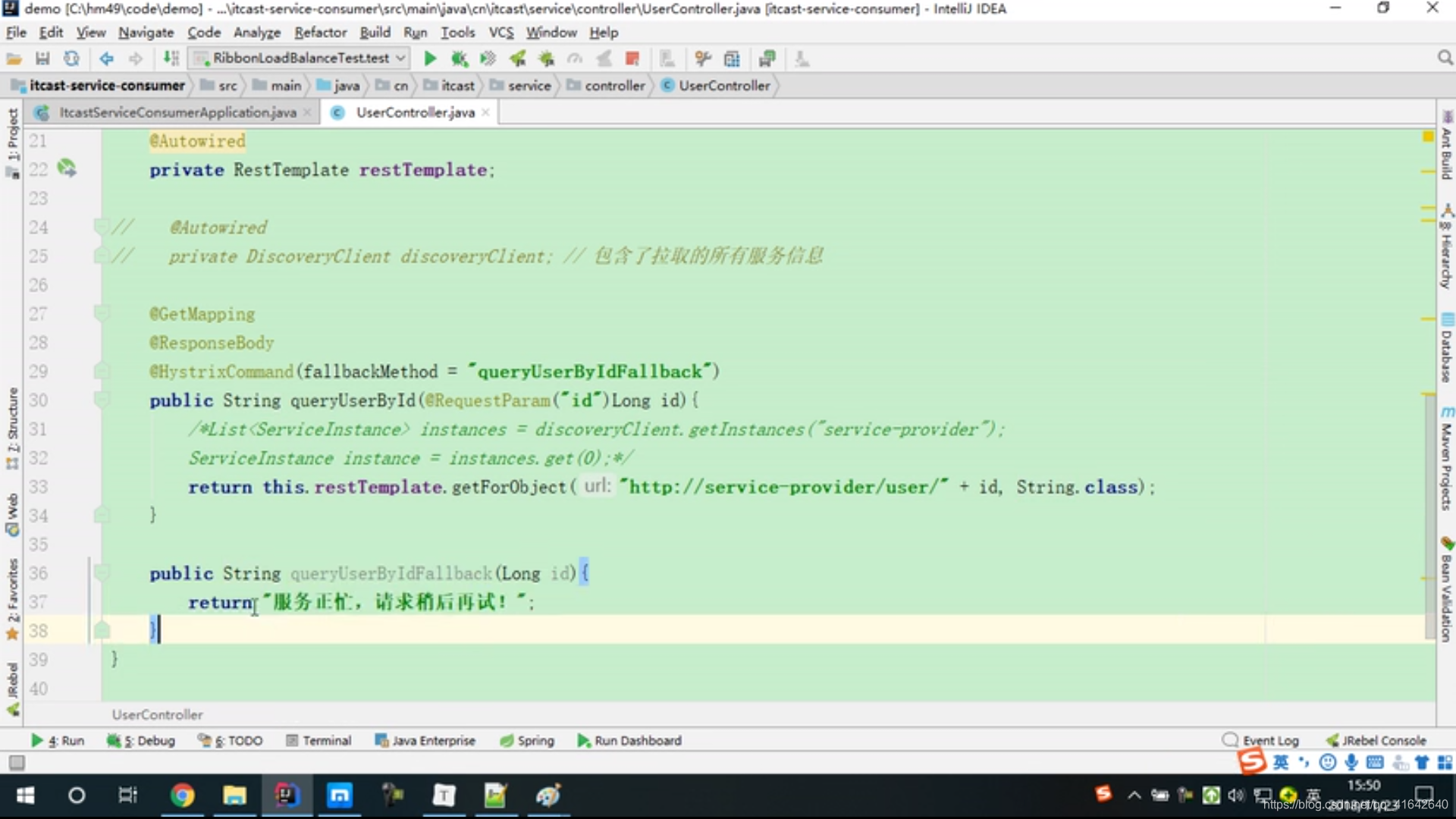1456x819 pixels.
Task: Debug with JRebel bug icon
Action: click(x=546, y=58)
